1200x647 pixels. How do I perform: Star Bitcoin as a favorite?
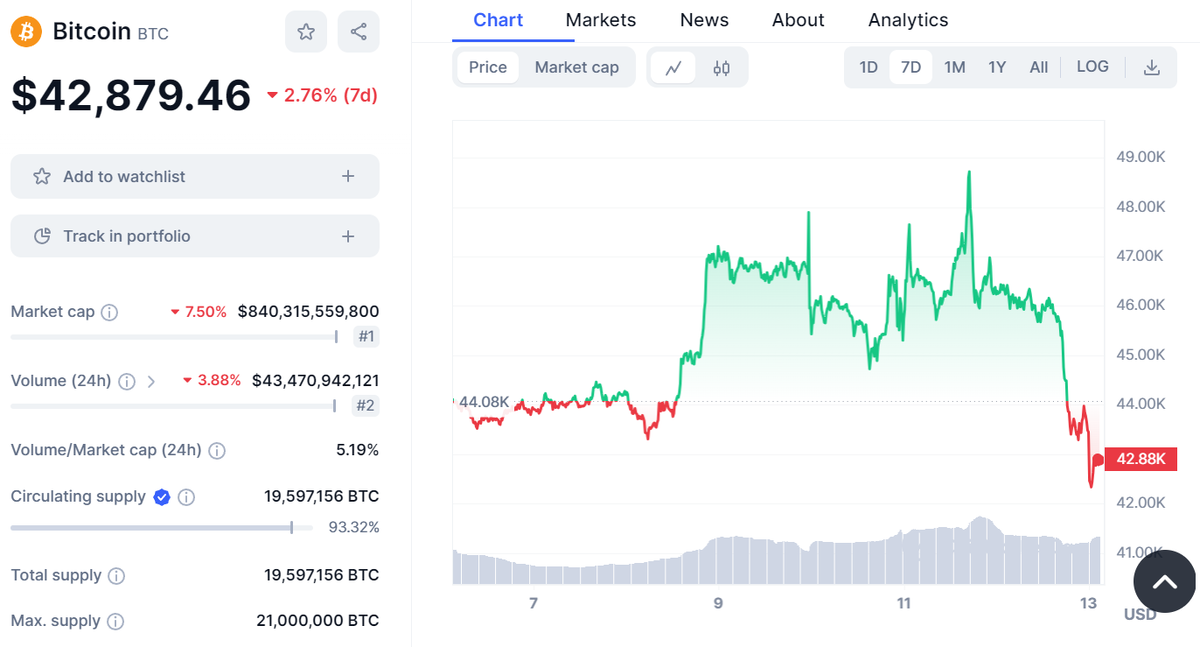pyautogui.click(x=306, y=32)
